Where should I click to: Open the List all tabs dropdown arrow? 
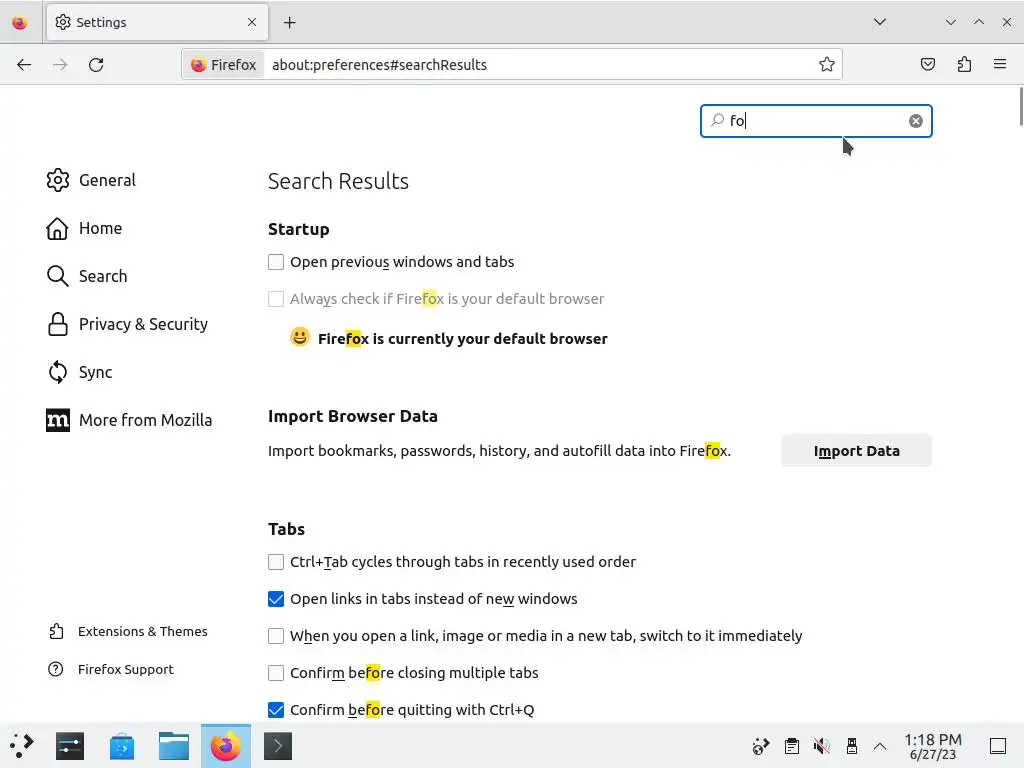click(x=880, y=22)
